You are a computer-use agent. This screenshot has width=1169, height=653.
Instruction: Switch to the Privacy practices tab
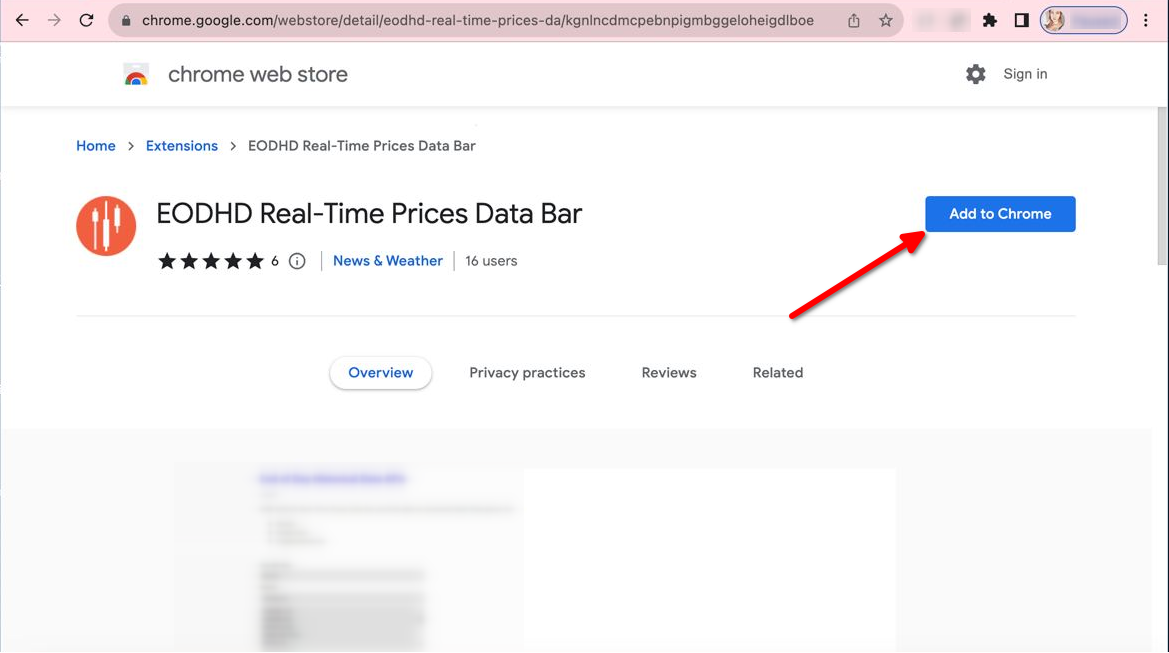pos(527,373)
